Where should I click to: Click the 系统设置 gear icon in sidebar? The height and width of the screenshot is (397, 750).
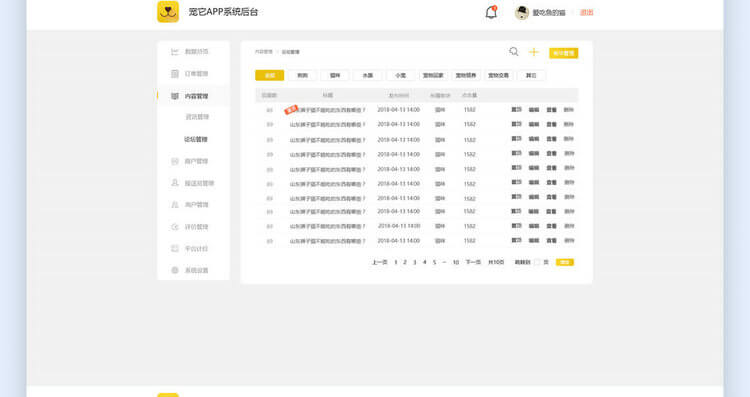click(175, 270)
